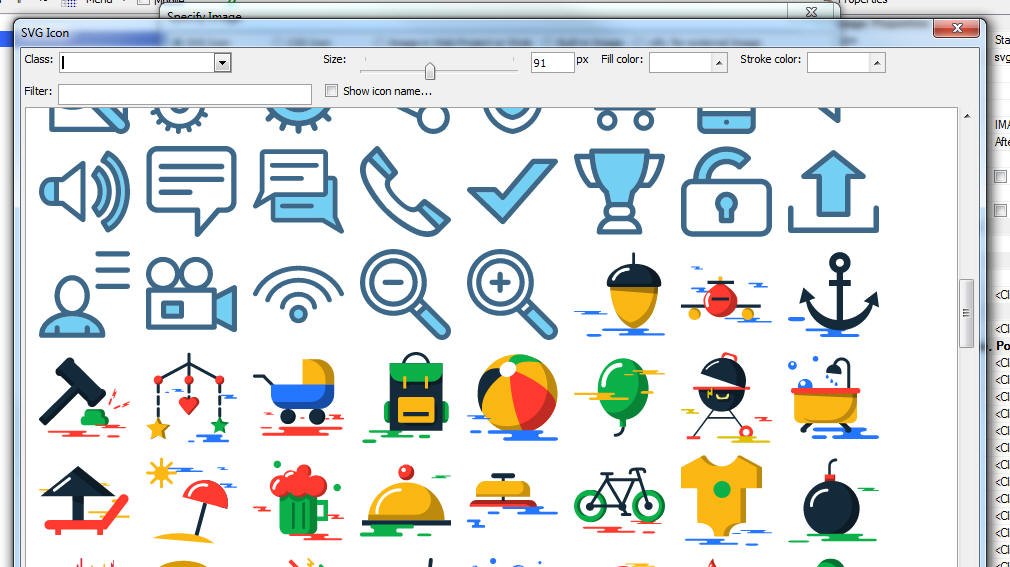Viewport: 1010px width, 567px height.
Task: Choose the video camera icon
Action: pyautogui.click(x=191, y=294)
